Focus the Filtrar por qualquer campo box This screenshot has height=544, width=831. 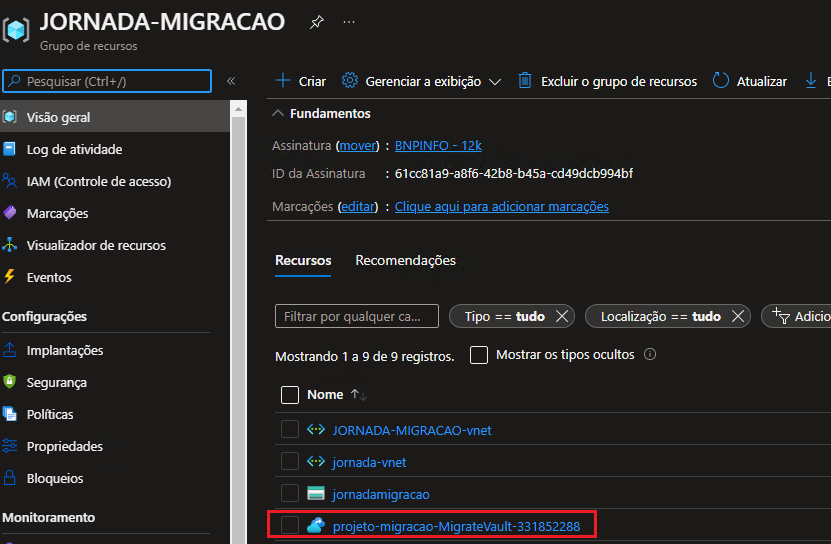pyautogui.click(x=357, y=317)
